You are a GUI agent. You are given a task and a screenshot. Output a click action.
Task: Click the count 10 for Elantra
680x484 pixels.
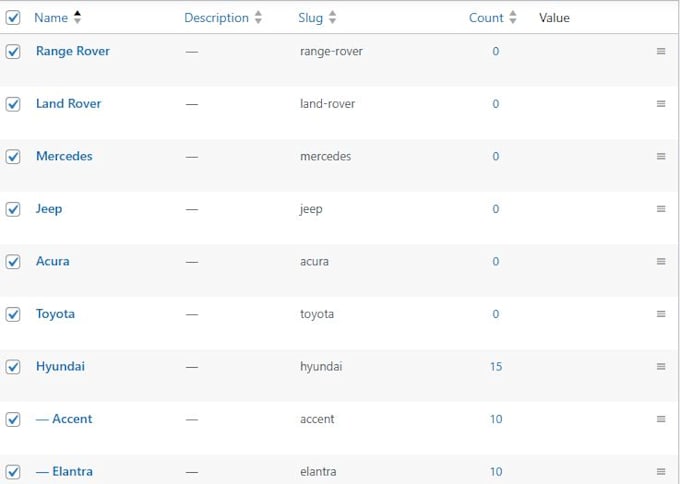point(496,471)
